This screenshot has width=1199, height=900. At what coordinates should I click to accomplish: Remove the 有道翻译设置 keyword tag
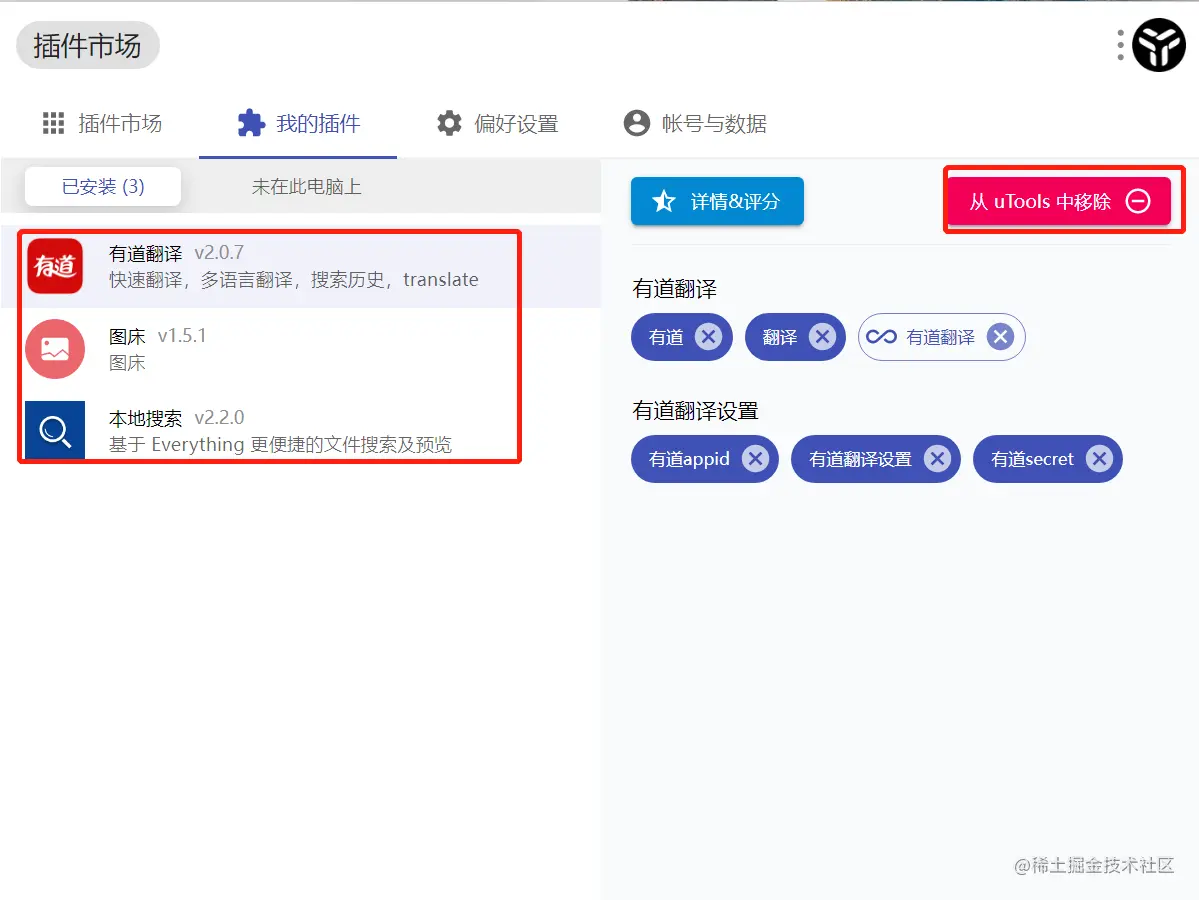pos(937,459)
